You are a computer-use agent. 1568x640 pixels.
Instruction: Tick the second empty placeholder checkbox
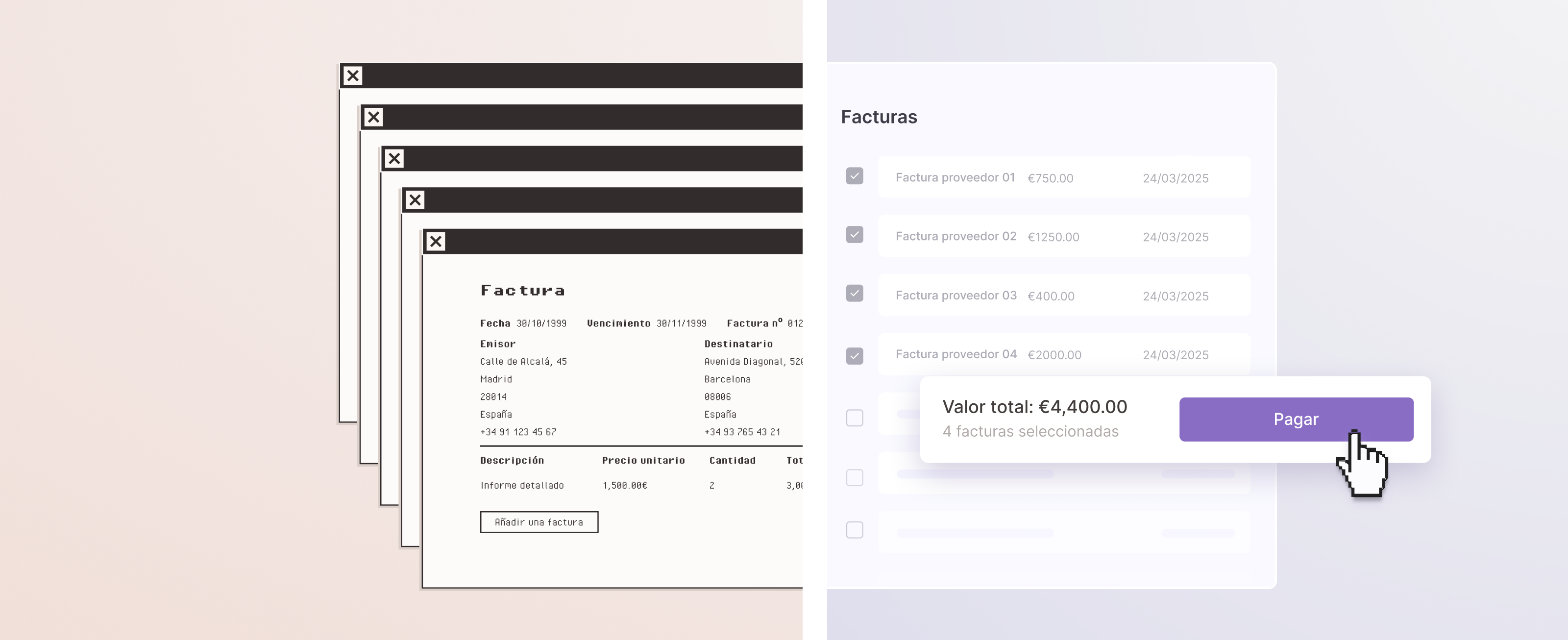coord(854,477)
